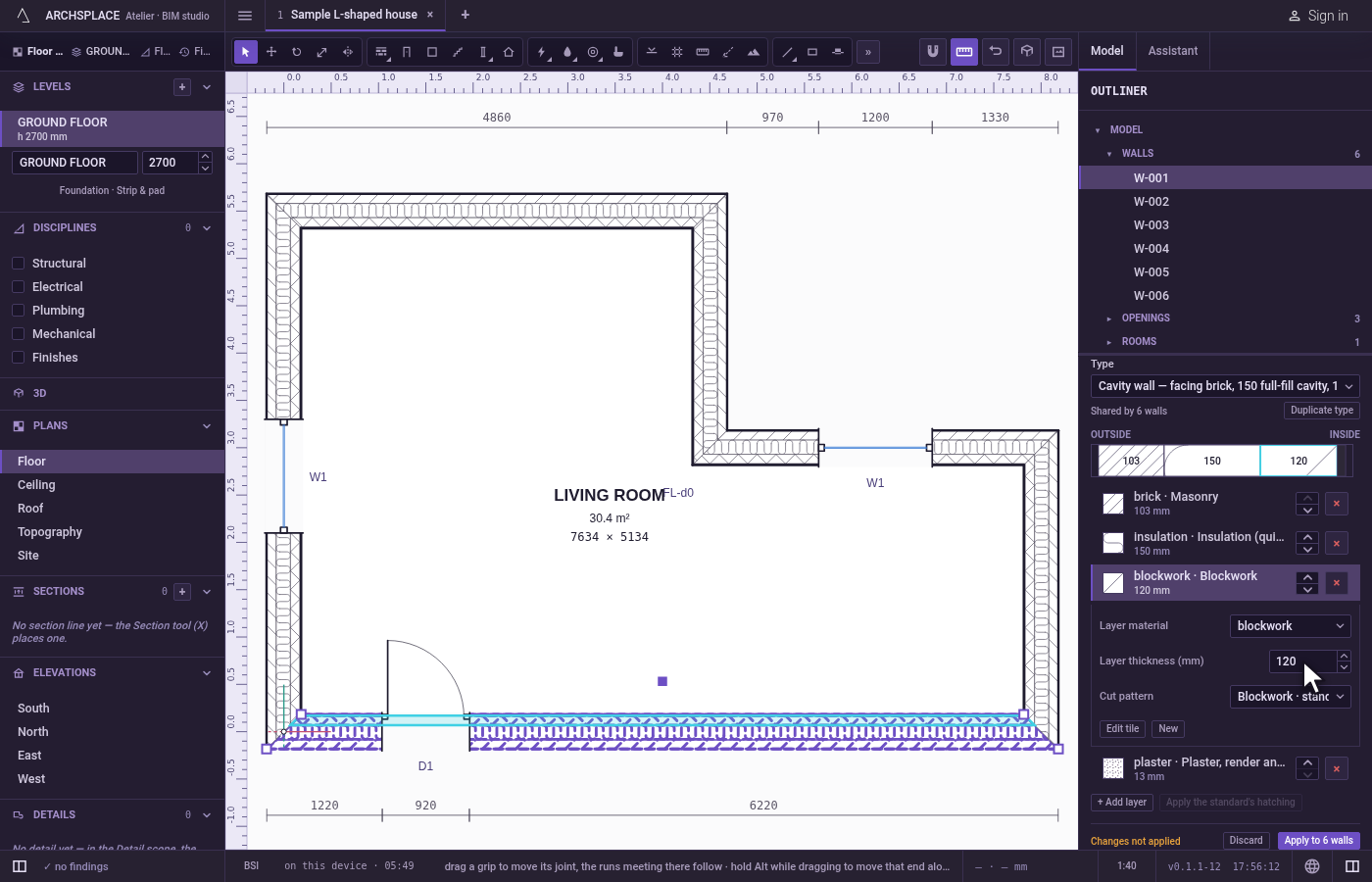Screen dimensions: 1372x882
Task: Click the Undo arrow icon
Action: pyautogui.click(x=996, y=51)
